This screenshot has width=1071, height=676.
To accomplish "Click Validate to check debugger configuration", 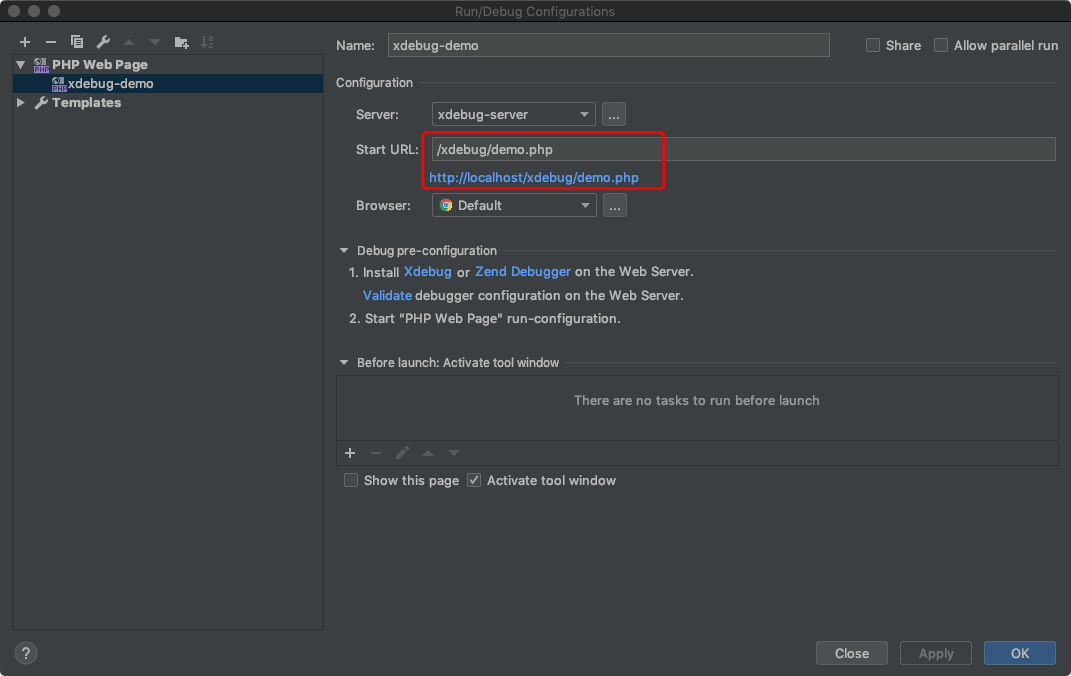I will pos(387,295).
